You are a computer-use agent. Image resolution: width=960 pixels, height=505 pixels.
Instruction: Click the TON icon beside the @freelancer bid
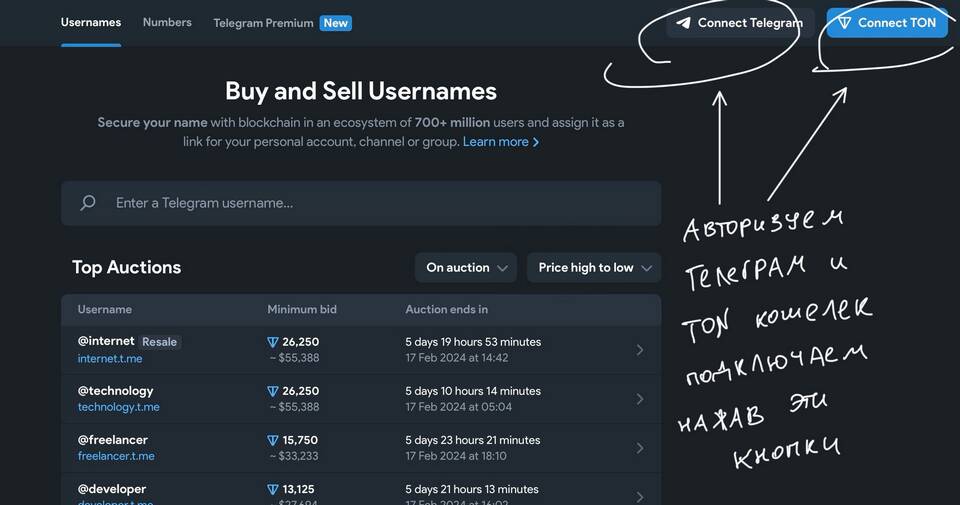point(273,440)
